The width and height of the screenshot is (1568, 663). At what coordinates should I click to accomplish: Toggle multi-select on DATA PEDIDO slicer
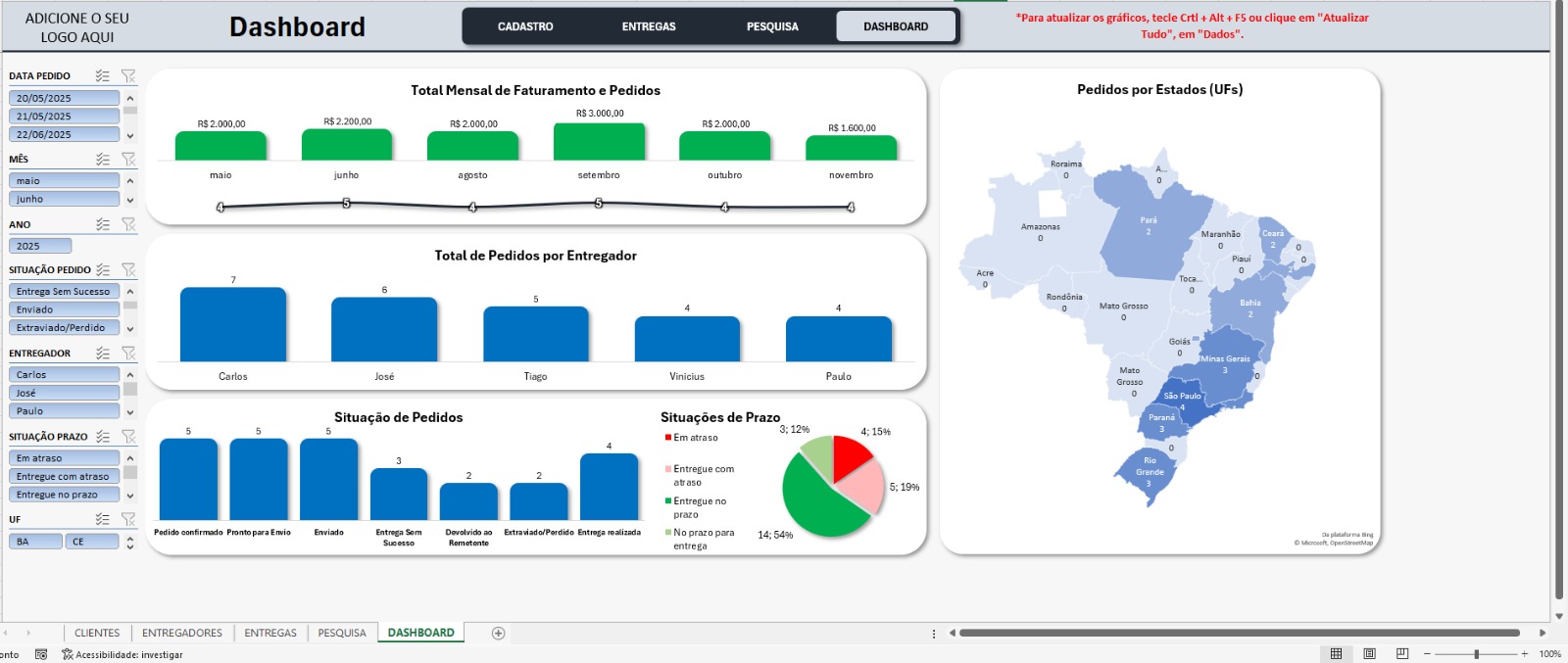pyautogui.click(x=102, y=75)
